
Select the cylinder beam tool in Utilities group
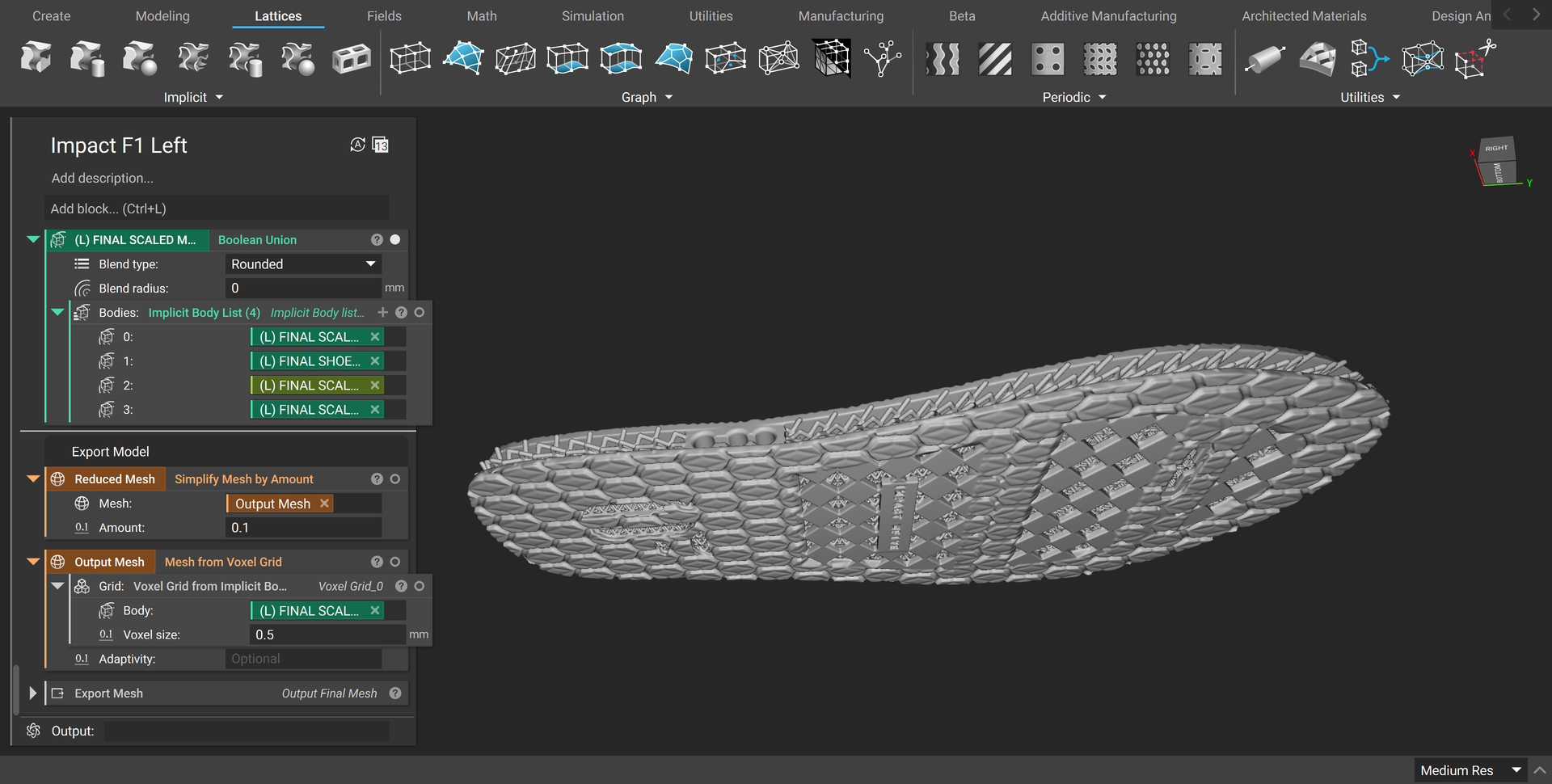pyautogui.click(x=1265, y=58)
